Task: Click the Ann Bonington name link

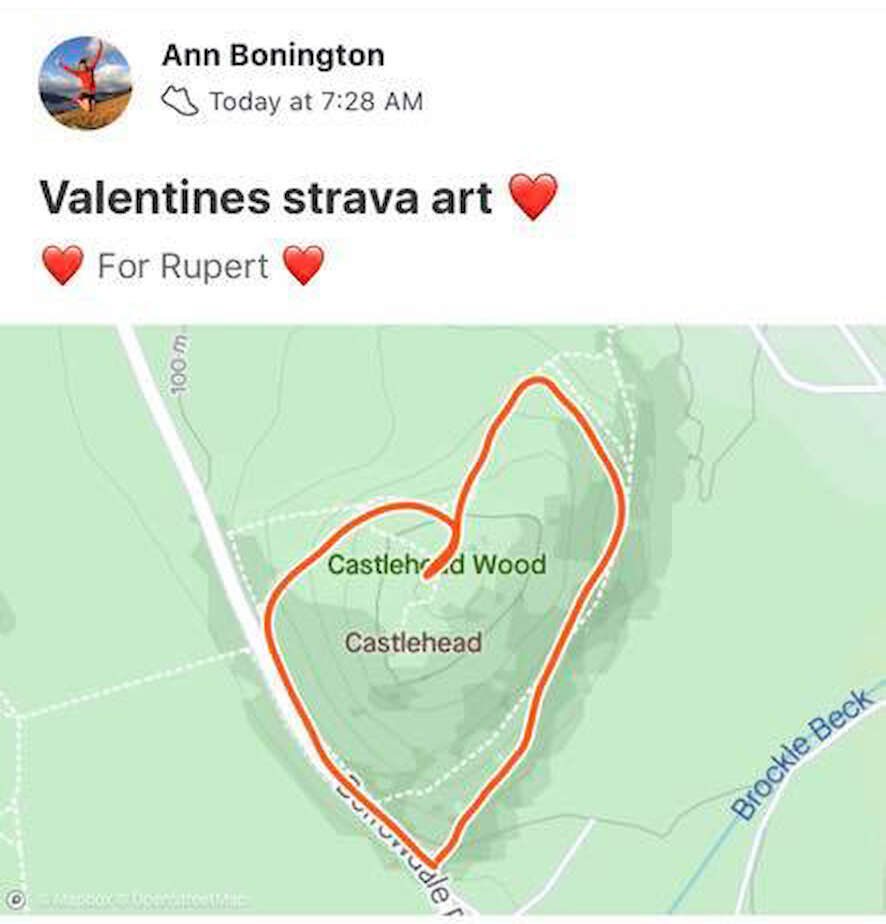Action: pos(273,55)
